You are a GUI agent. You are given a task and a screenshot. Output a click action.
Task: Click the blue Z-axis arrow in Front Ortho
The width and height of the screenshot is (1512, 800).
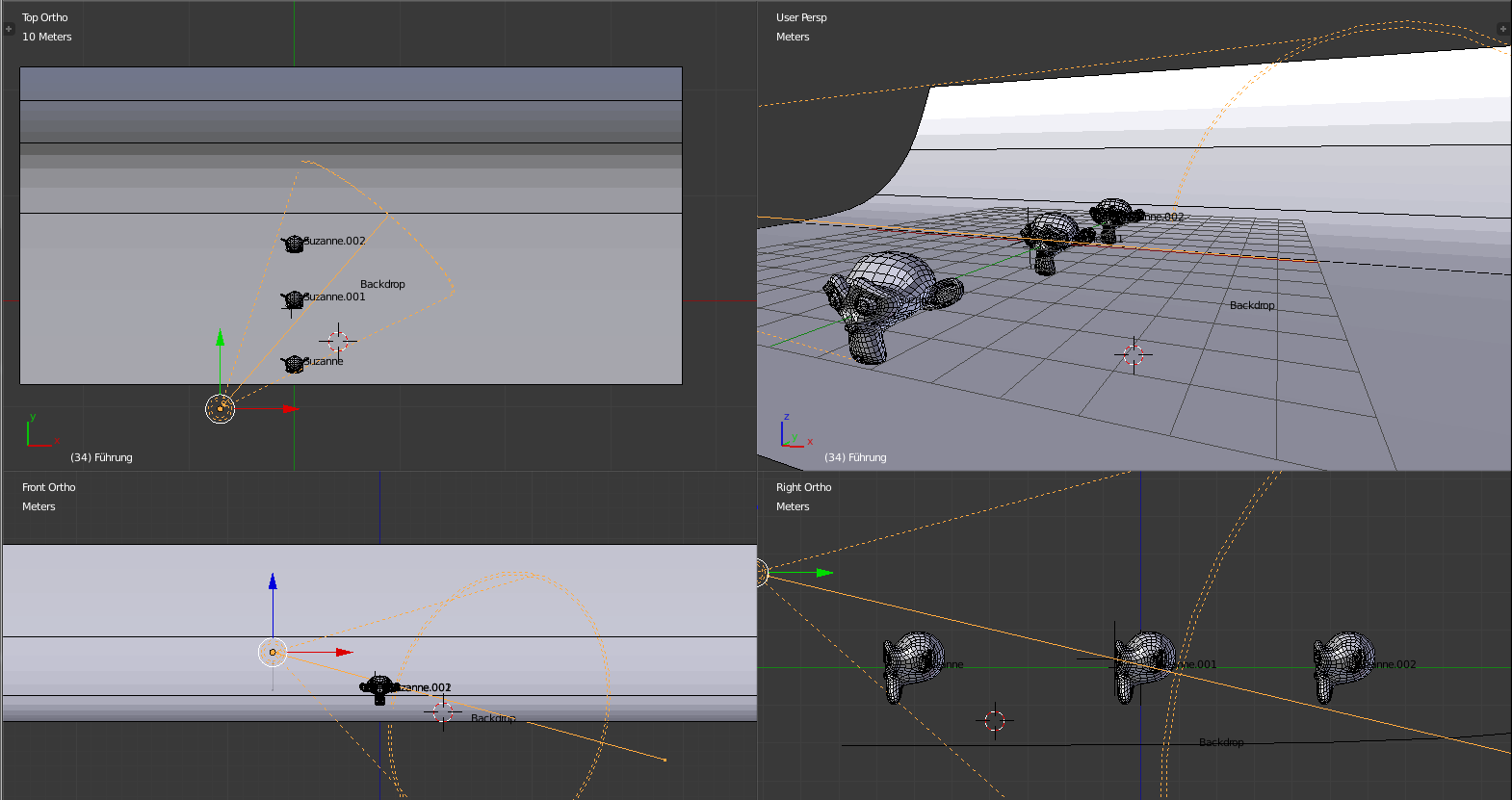pyautogui.click(x=273, y=581)
